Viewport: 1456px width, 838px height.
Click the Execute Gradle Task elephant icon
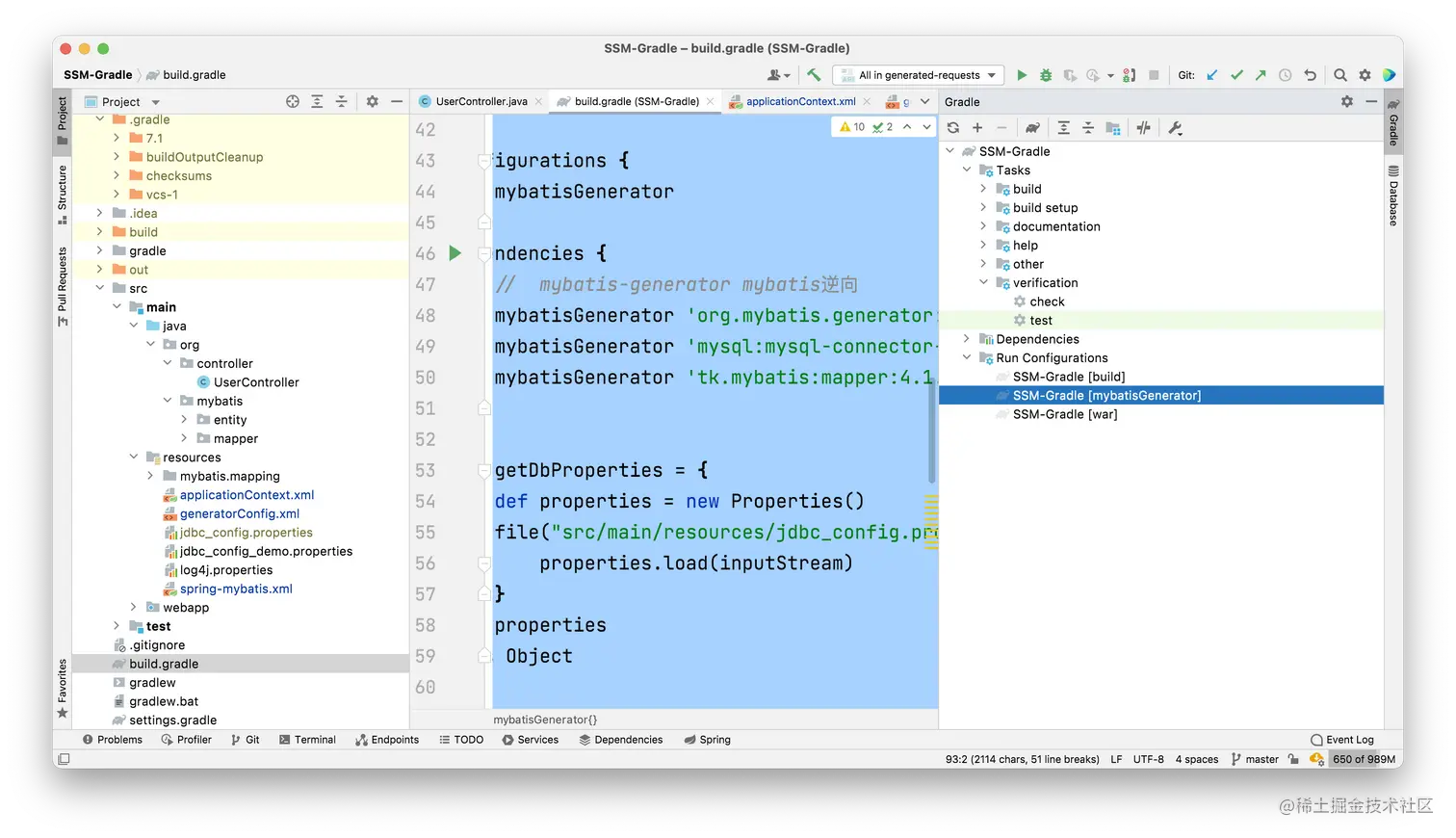(x=1032, y=128)
